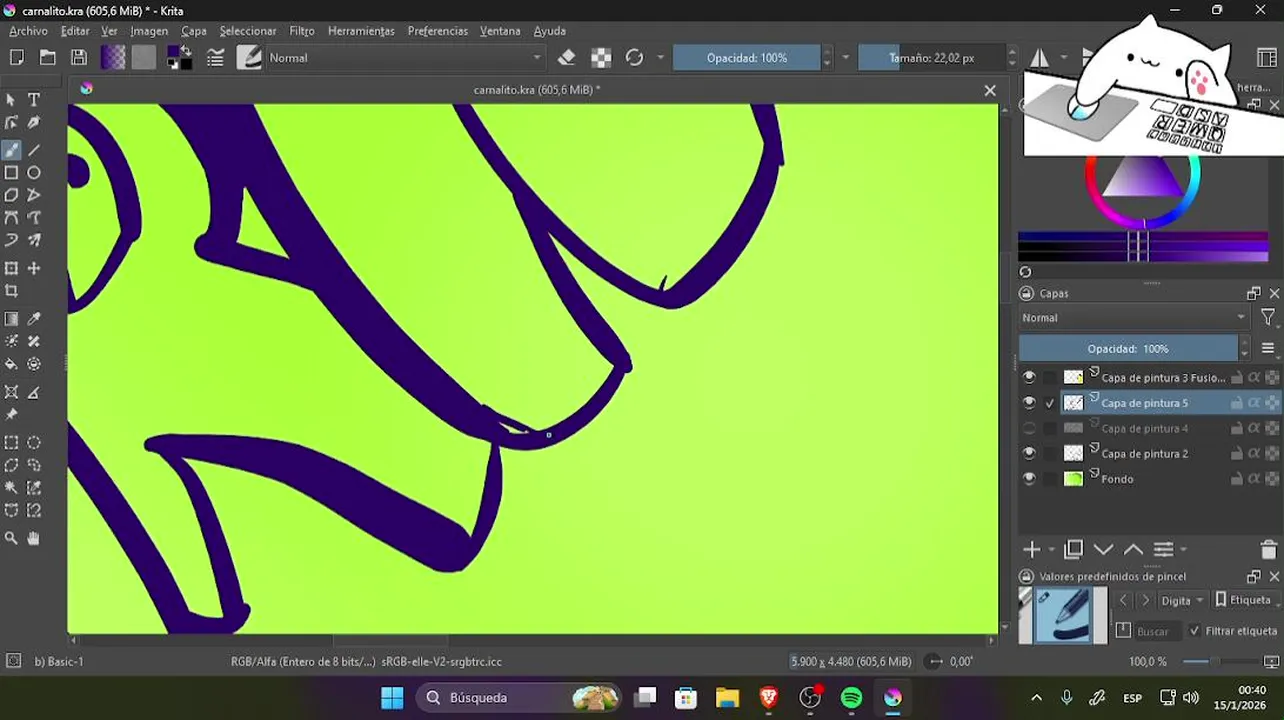Open the layer filter funnel menu

(x=1268, y=317)
